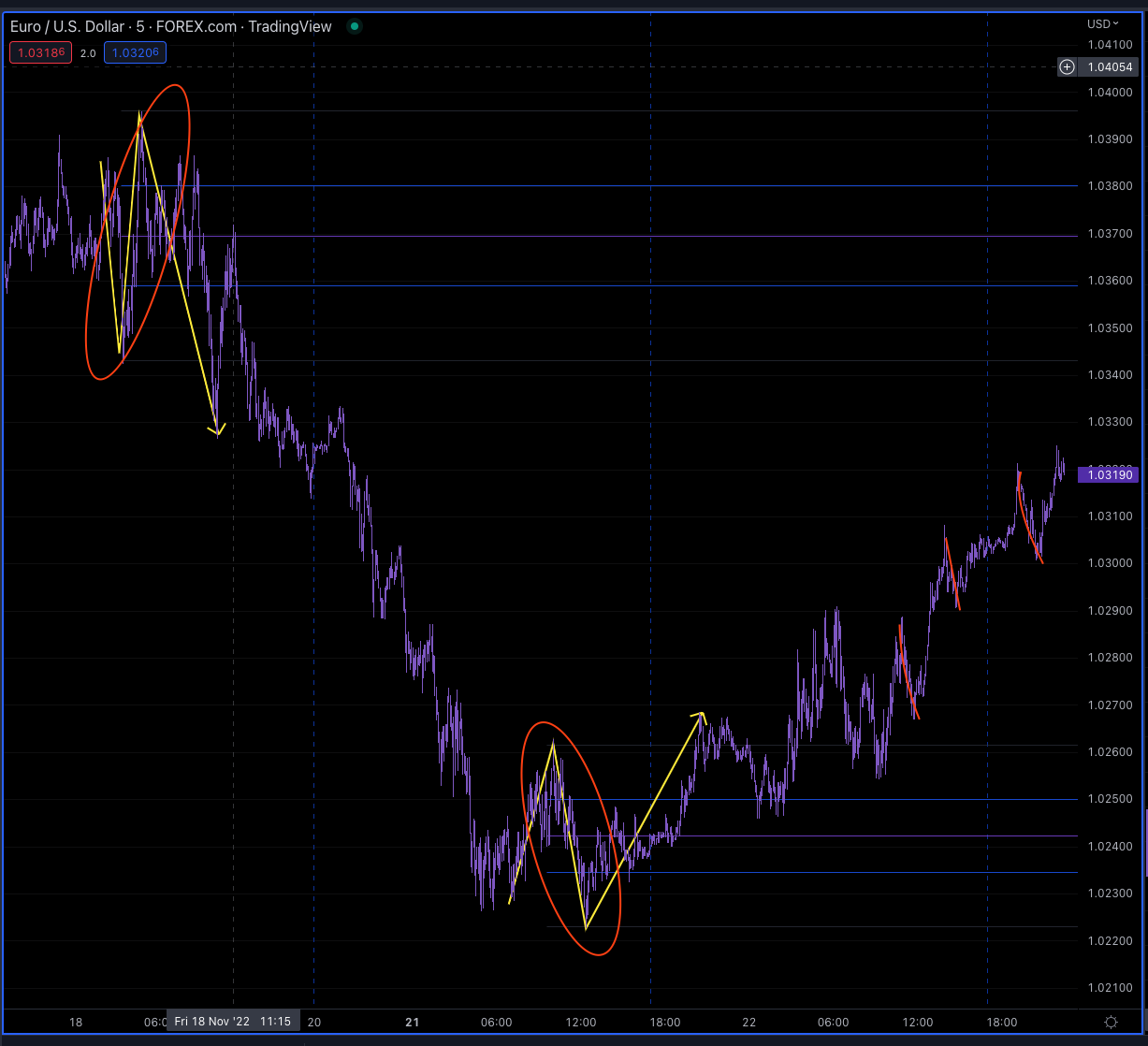1148x1046 pixels.
Task: Click the date 18 on time axis
Action: tap(76, 1023)
